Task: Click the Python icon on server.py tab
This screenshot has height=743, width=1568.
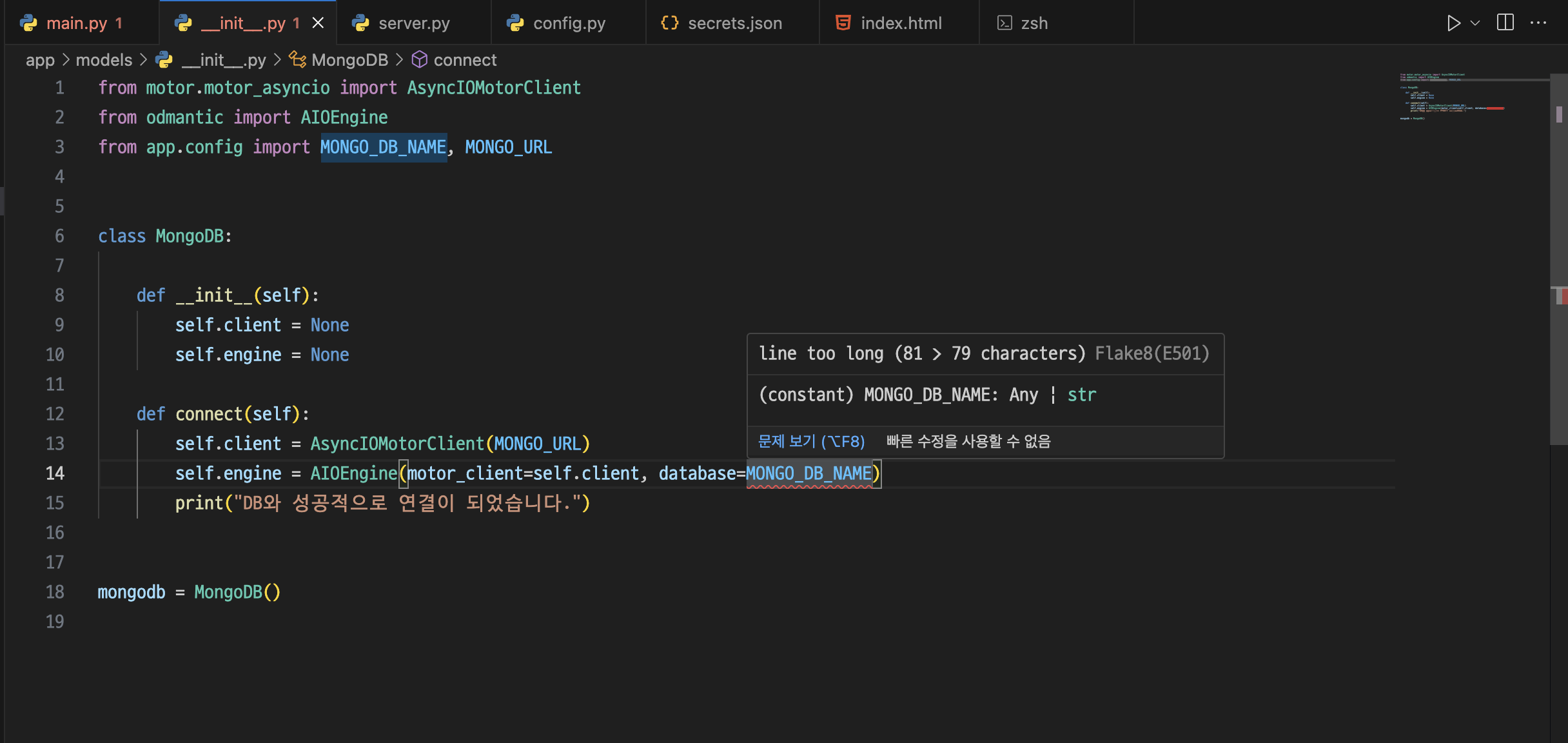Action: [x=360, y=23]
